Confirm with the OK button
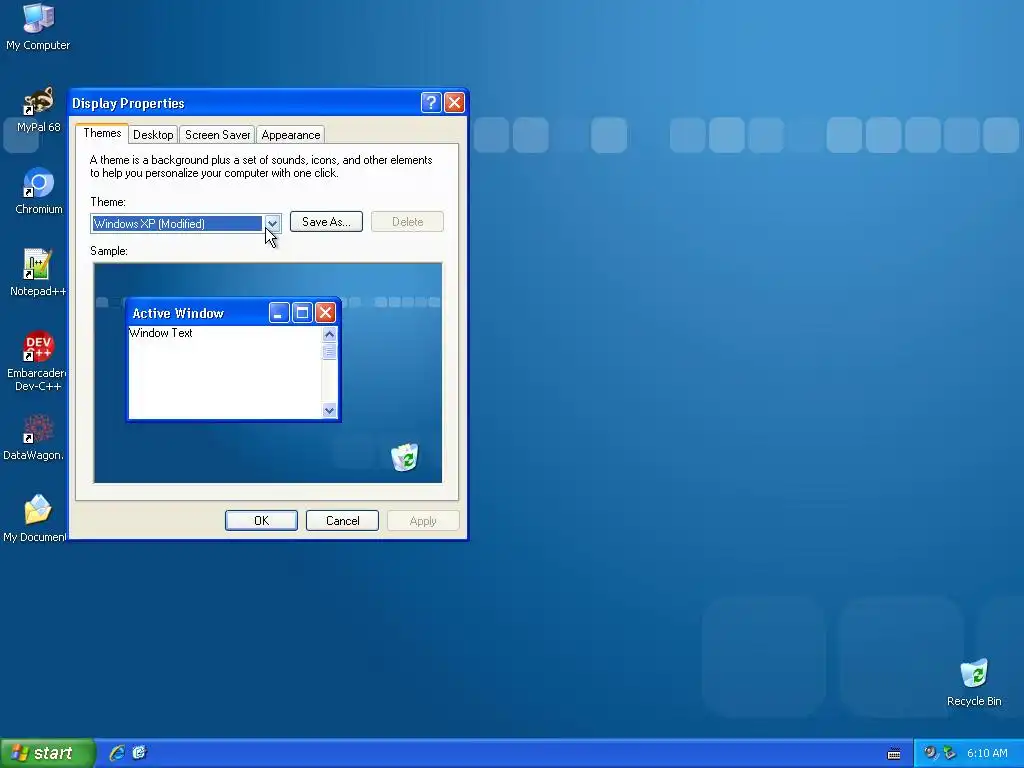Screen dimensions: 1024x768 (261, 520)
